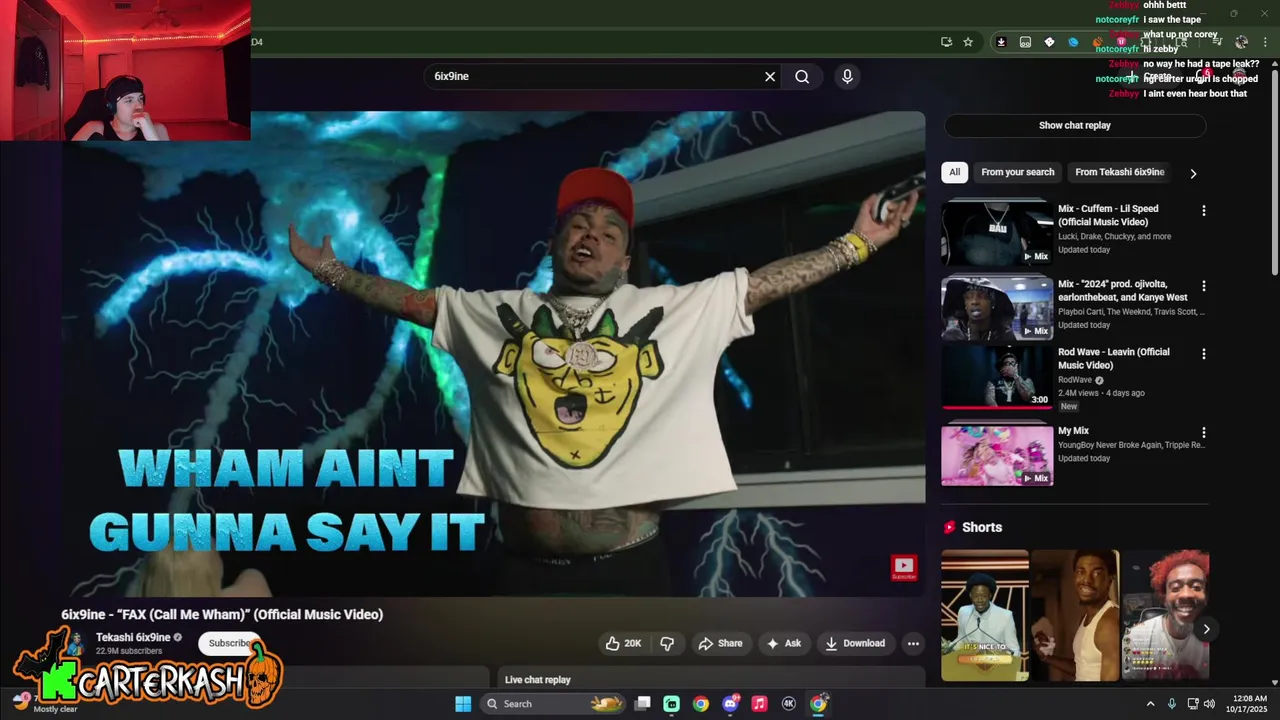The height and width of the screenshot is (720, 1280).
Task: Open the Windows Start menu
Action: [x=463, y=704]
